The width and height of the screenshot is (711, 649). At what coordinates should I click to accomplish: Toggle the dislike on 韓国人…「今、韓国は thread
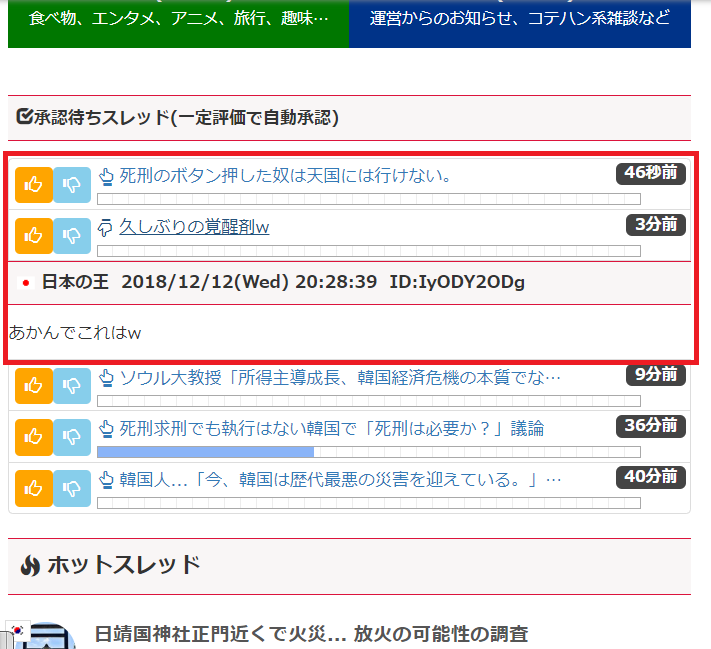point(72,488)
